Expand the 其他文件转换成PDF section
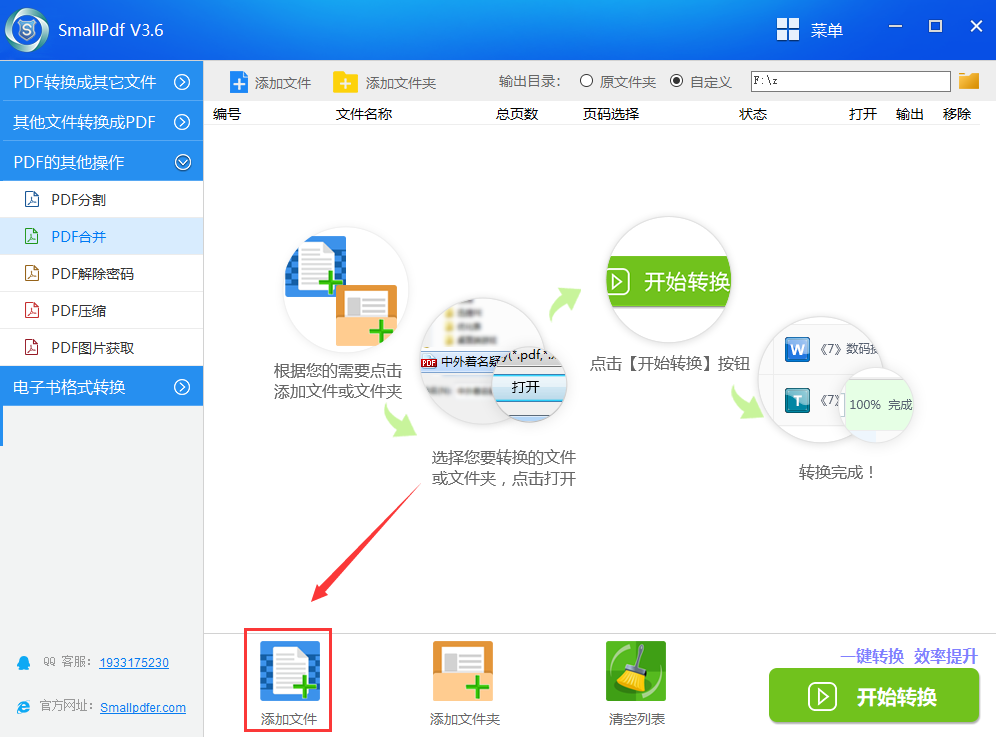The height and width of the screenshot is (737, 996). (102, 122)
